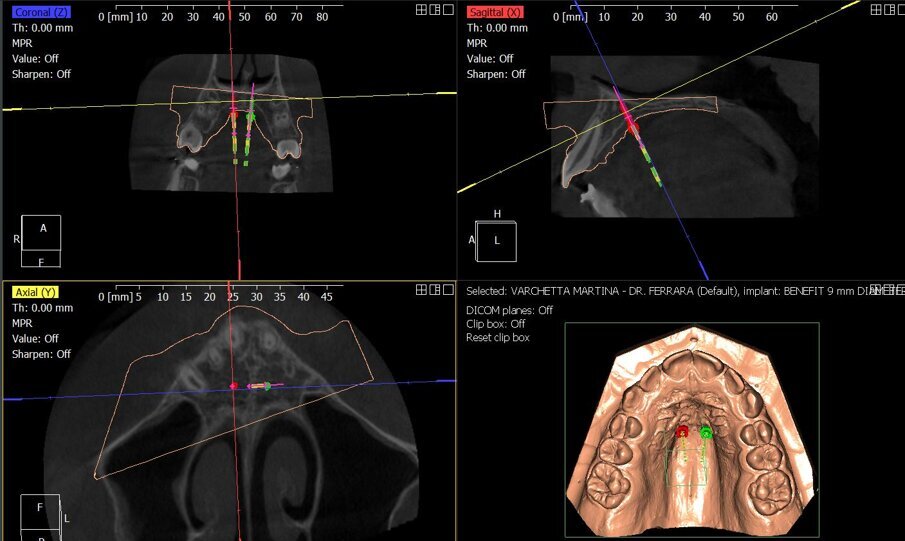This screenshot has width=905, height=541.
Task: Click the Sagittal pane orientation cube
Action: pyautogui.click(x=496, y=241)
